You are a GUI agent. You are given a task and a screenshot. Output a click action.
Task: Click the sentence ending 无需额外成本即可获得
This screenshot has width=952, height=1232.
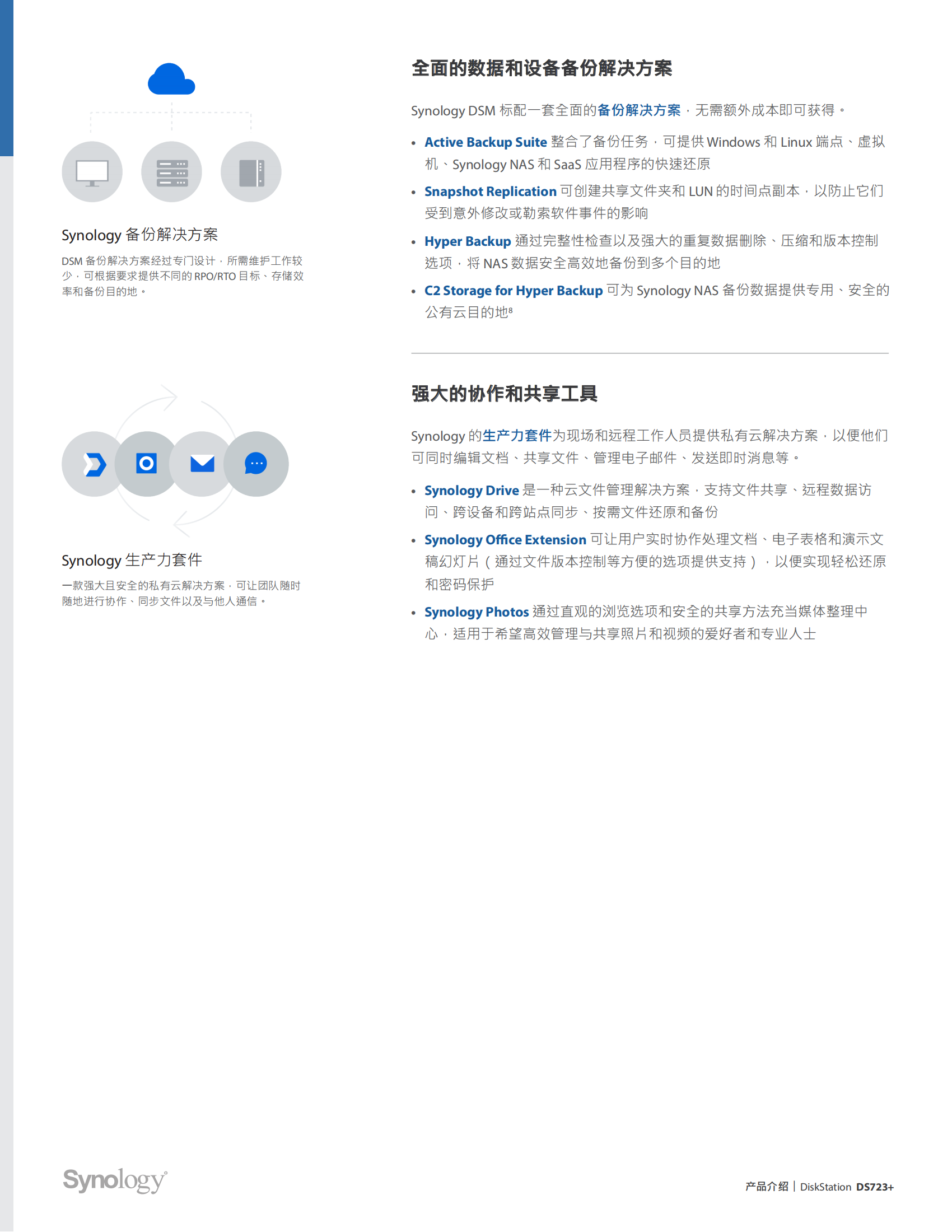628,110
